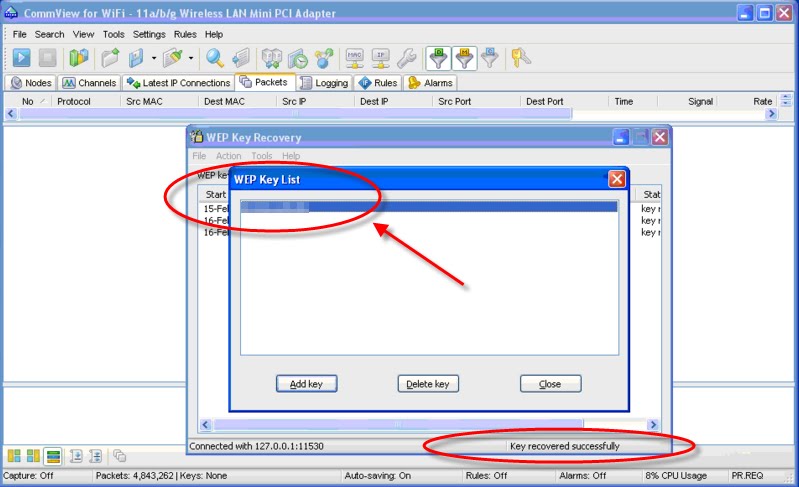Click the packet list left scroll arrow
This screenshot has height=487, width=799.
(x=11, y=114)
